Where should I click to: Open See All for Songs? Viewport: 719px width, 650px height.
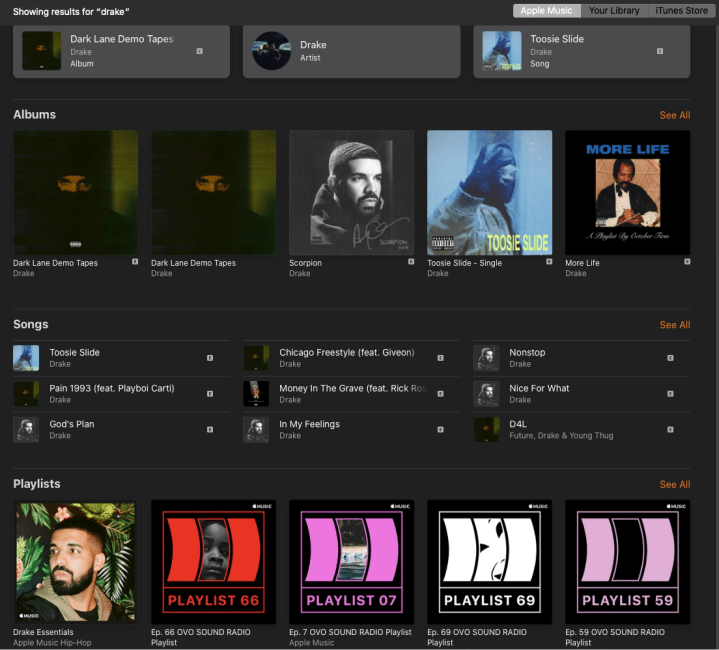[x=675, y=325]
